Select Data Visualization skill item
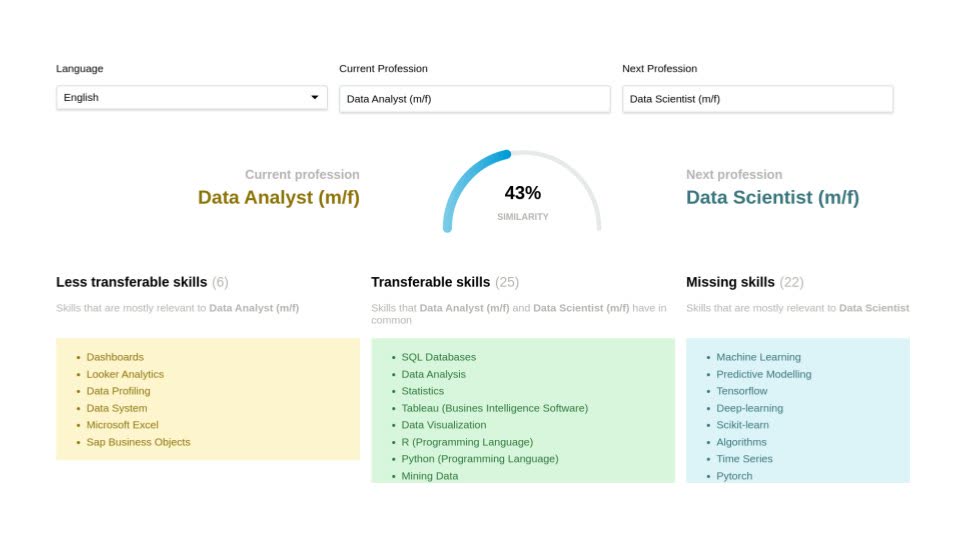 coord(444,425)
